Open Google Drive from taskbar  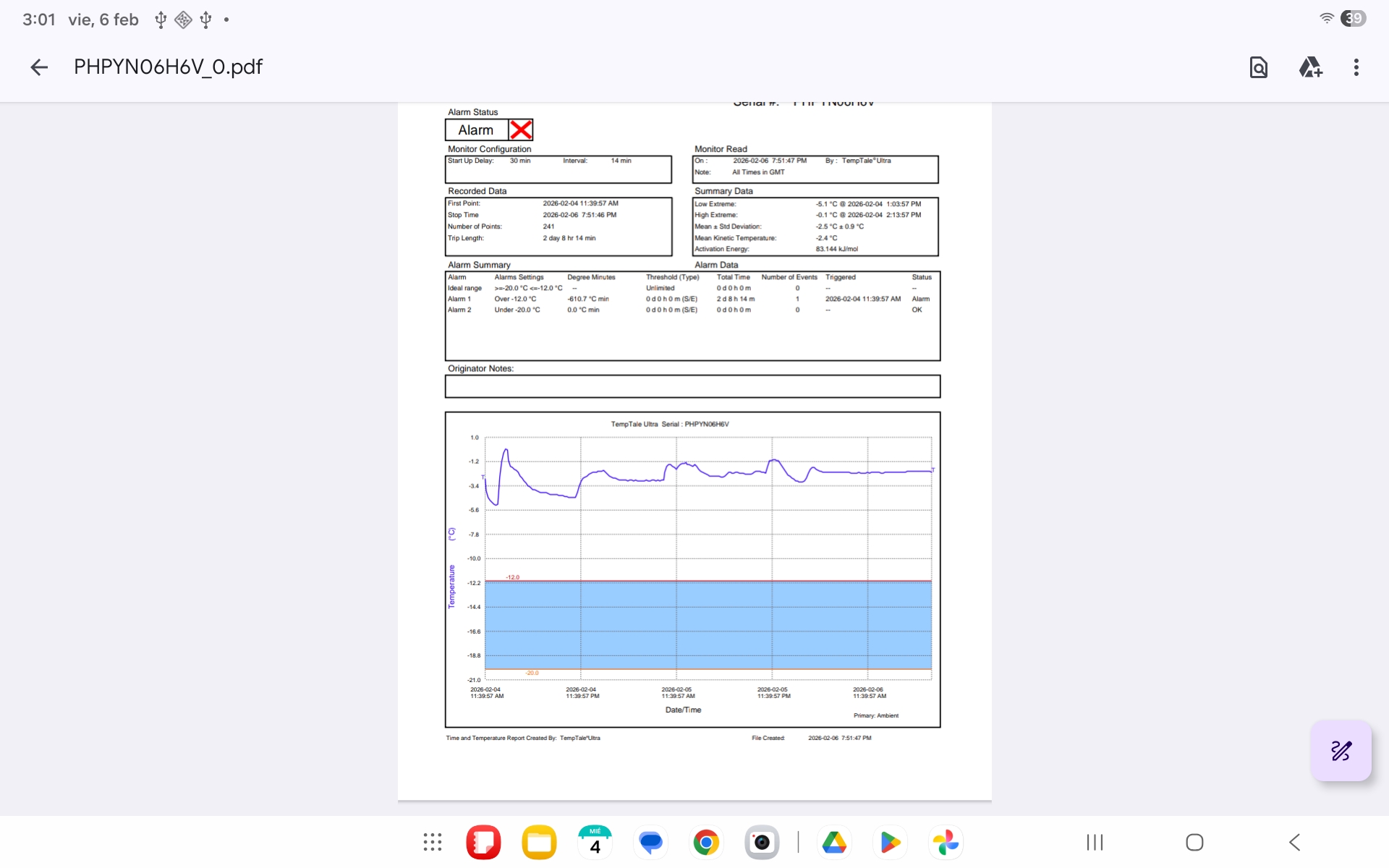pos(834,842)
